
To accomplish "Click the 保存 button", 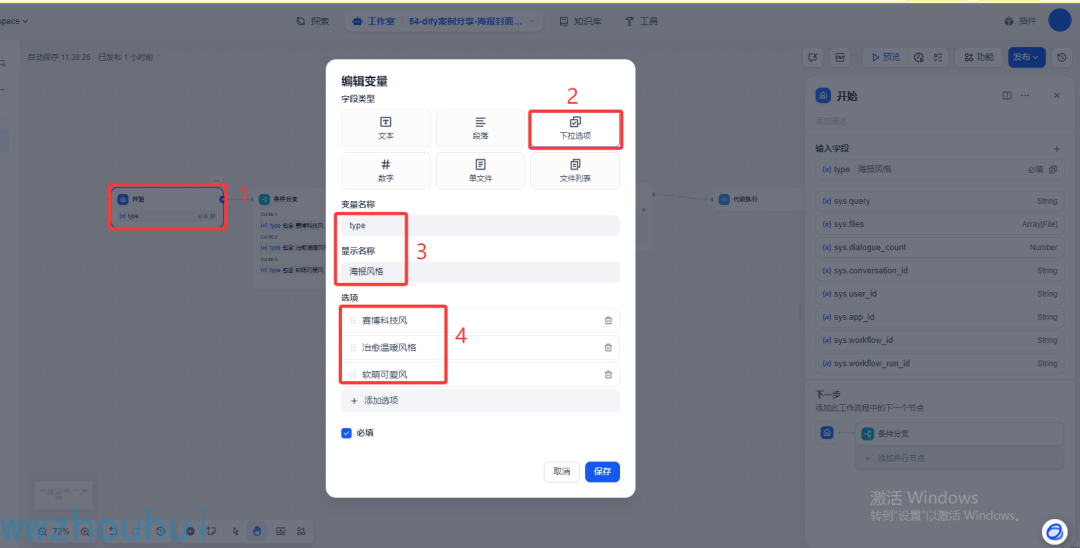I will click(x=603, y=472).
